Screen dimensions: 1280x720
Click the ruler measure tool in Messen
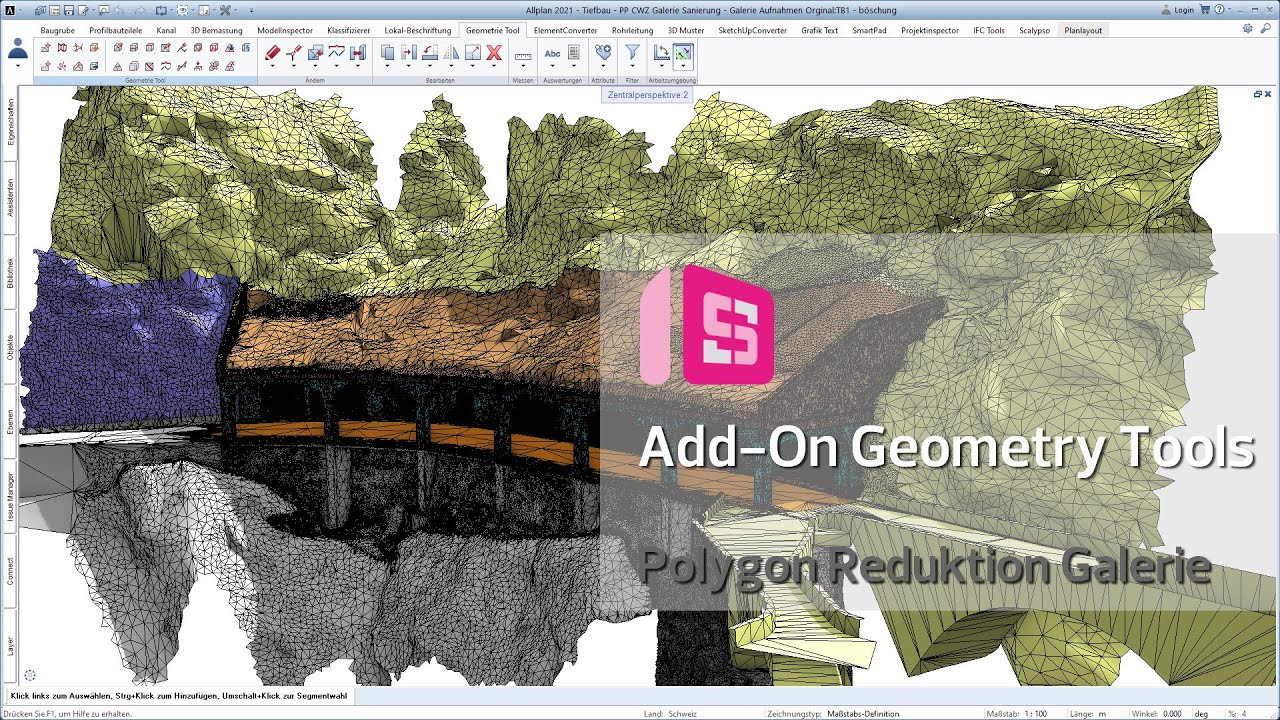[523, 56]
